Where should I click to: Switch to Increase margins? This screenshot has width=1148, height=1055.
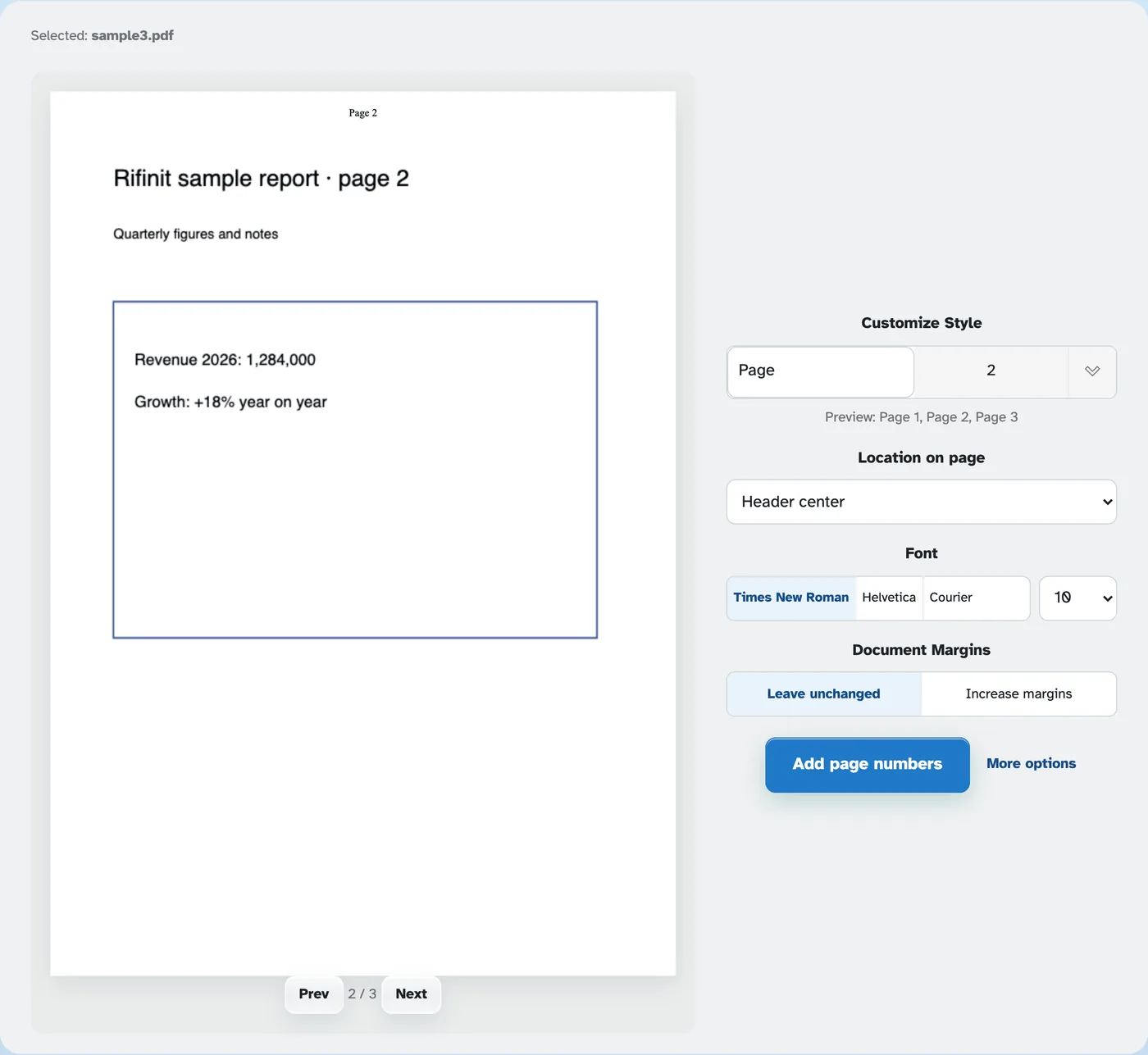click(1018, 693)
